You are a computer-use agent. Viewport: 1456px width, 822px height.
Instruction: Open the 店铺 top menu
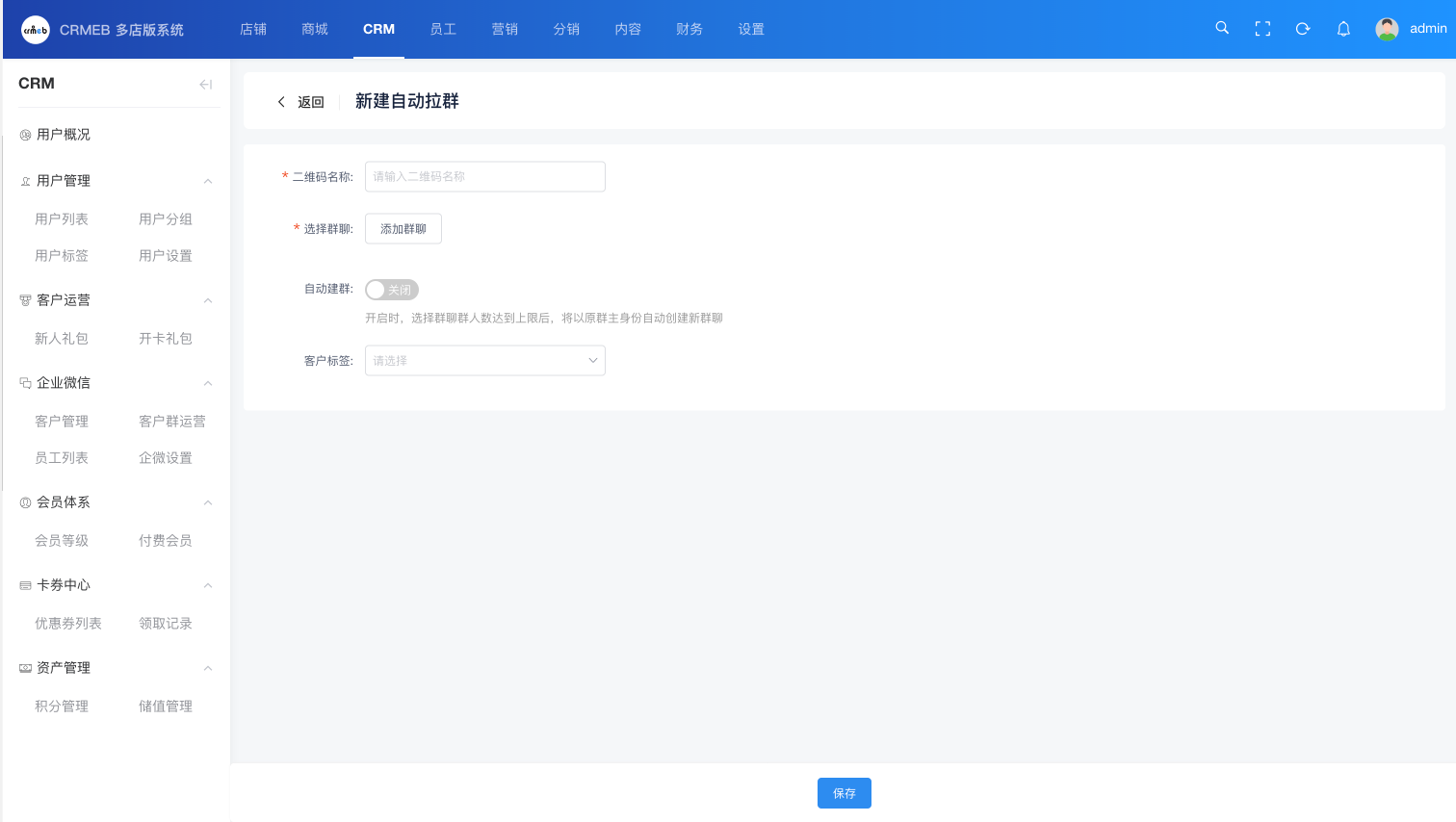click(253, 29)
